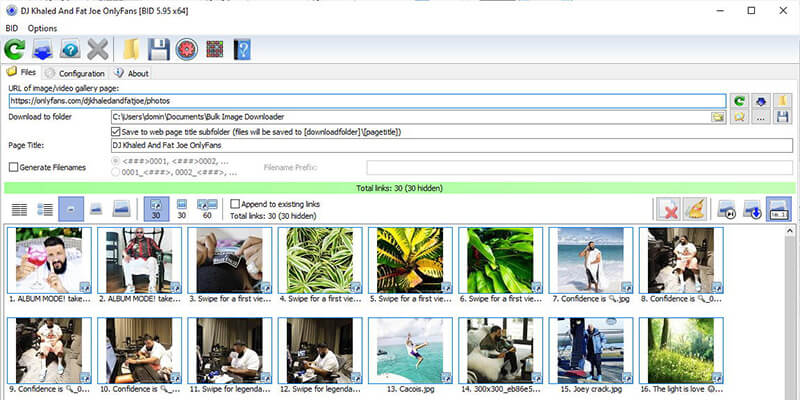Click small blue download button beside URL field

click(x=761, y=101)
